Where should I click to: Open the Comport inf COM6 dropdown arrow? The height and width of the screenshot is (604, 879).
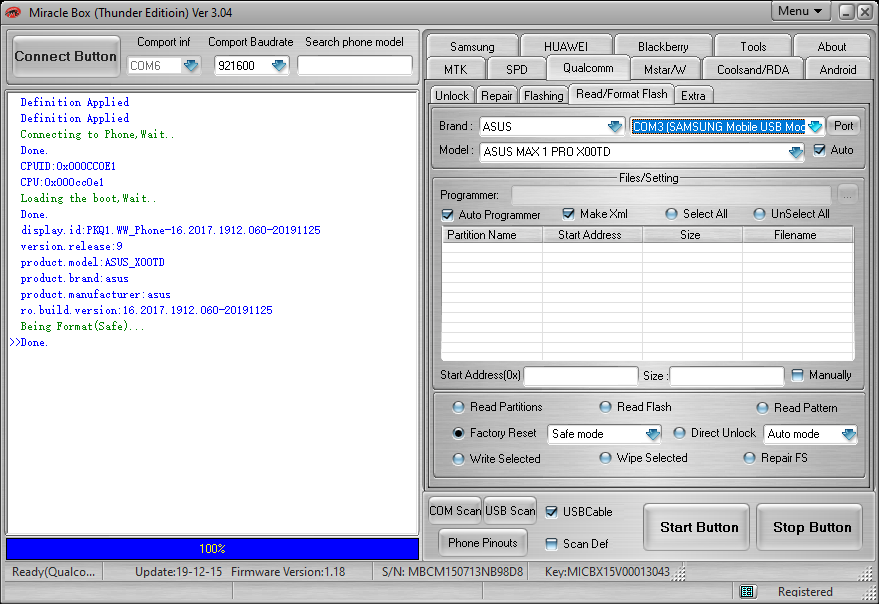coord(191,66)
